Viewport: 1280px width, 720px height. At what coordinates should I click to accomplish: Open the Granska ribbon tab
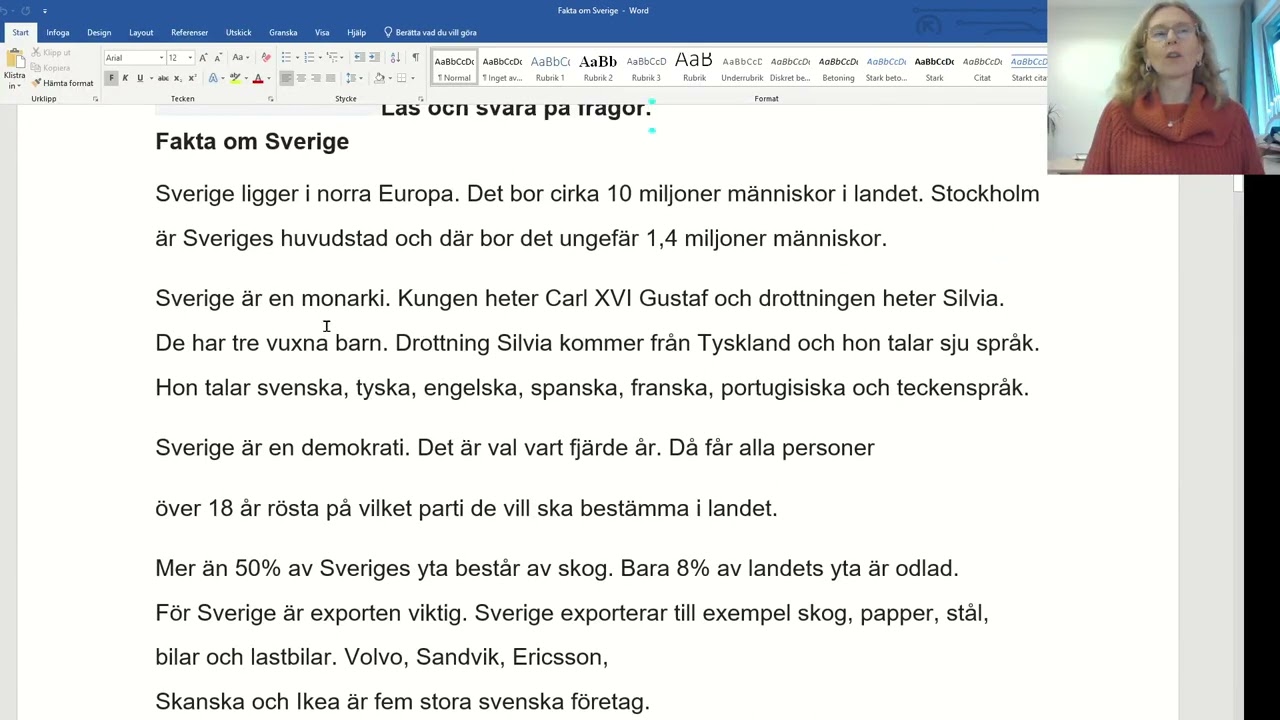[283, 32]
